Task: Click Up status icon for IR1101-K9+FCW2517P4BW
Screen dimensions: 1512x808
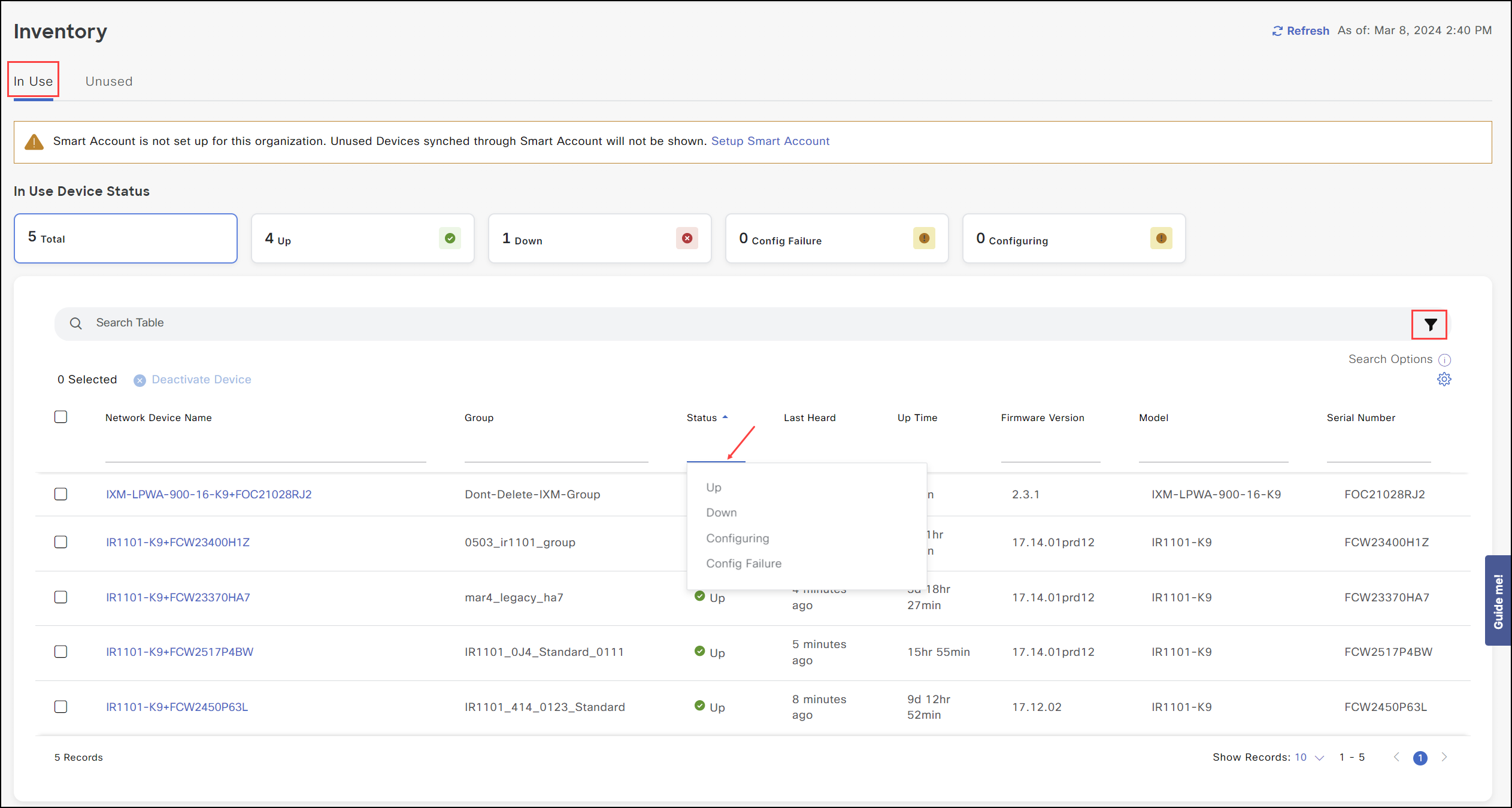Action: (699, 651)
